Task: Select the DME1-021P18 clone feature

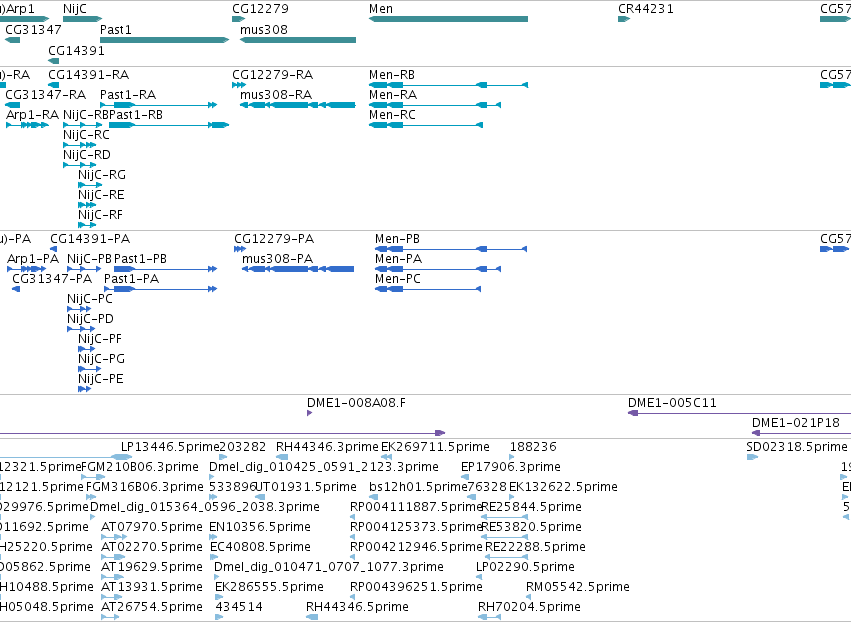Action: [x=801, y=433]
